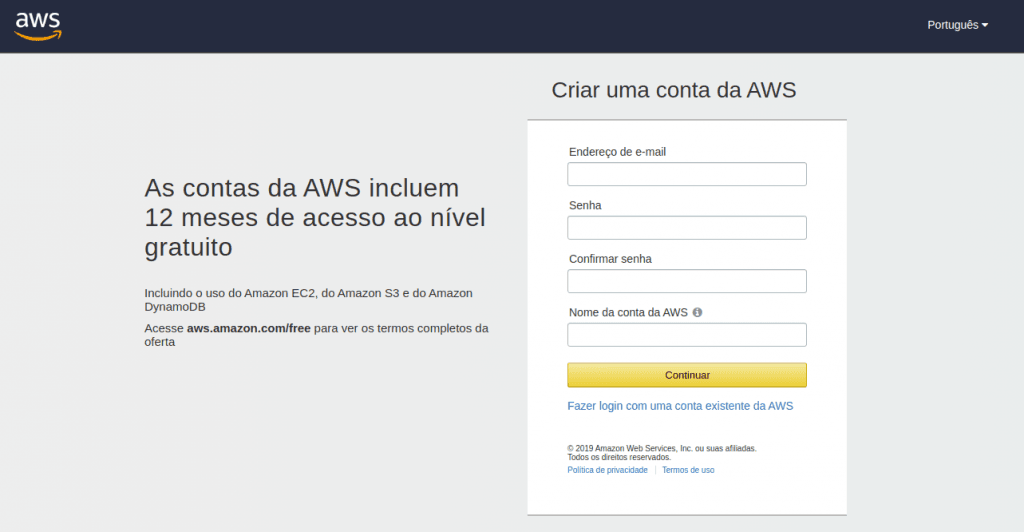
Task: Click the Confirmar senha label text
Action: [610, 259]
